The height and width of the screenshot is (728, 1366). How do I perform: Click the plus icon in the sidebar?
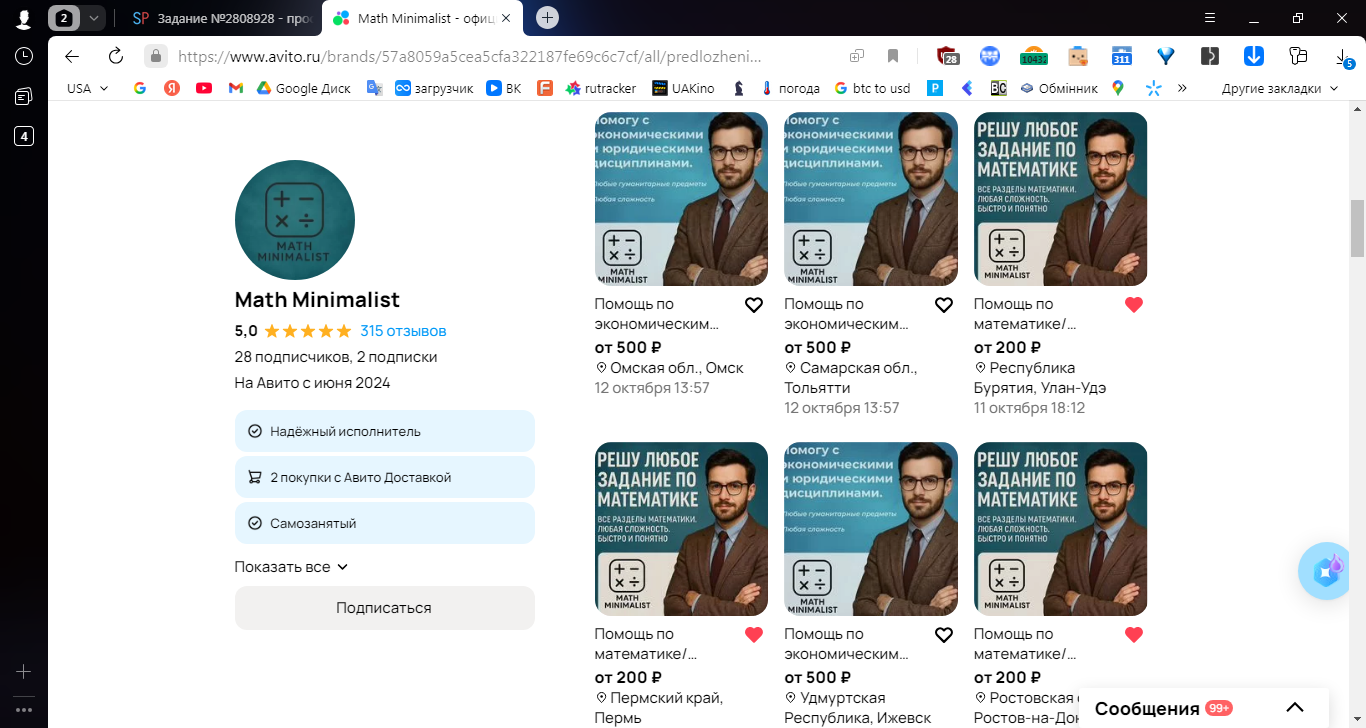point(24,672)
